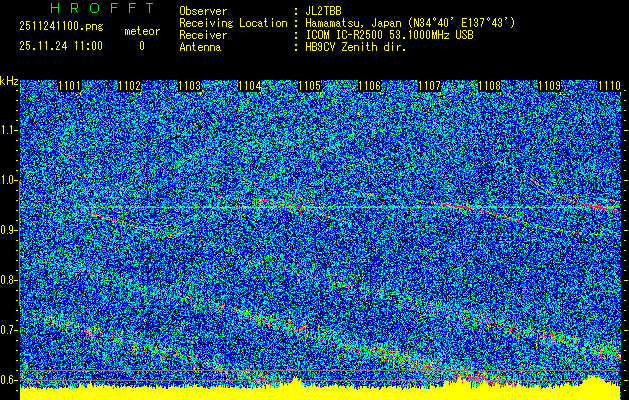Click the meteor count label
The width and height of the screenshot is (629, 400).
(x=141, y=31)
